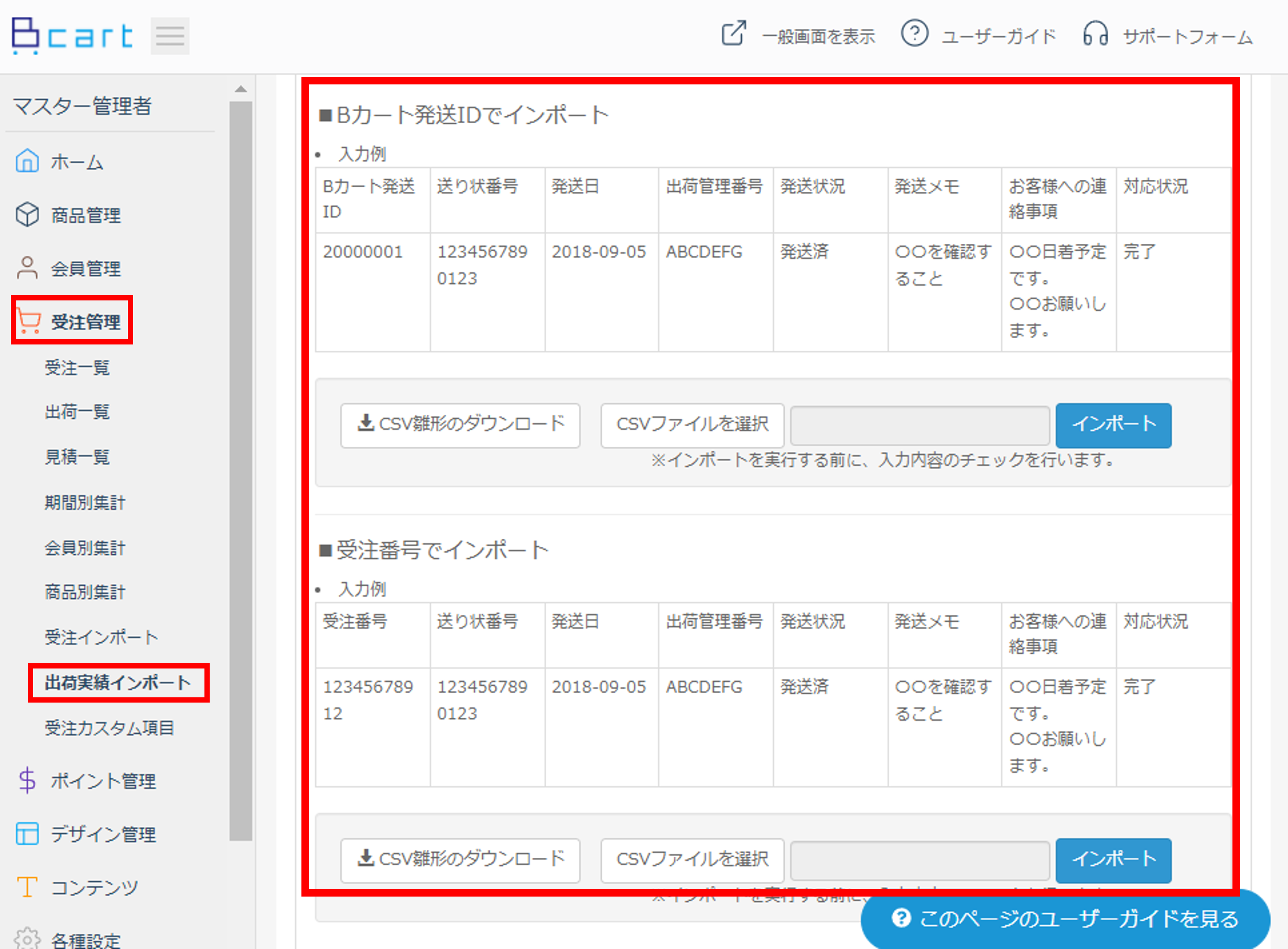Select 受注インポート submenu item
Image resolution: width=1288 pixels, height=949 pixels.
coord(102,637)
